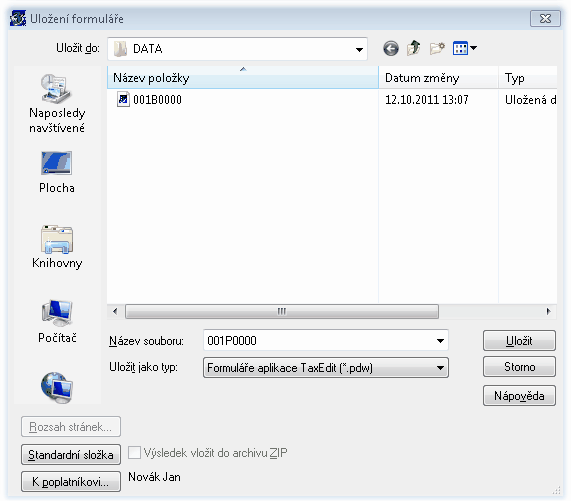Sort by the Datum změny column header

click(438, 78)
